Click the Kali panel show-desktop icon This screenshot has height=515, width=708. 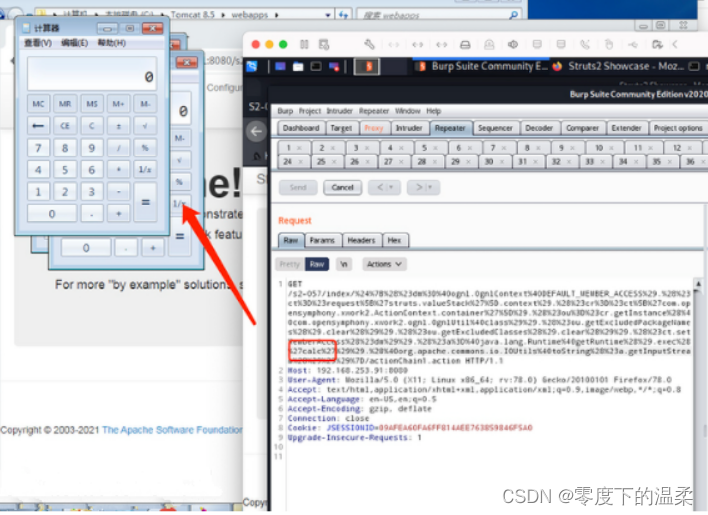click(x=280, y=66)
